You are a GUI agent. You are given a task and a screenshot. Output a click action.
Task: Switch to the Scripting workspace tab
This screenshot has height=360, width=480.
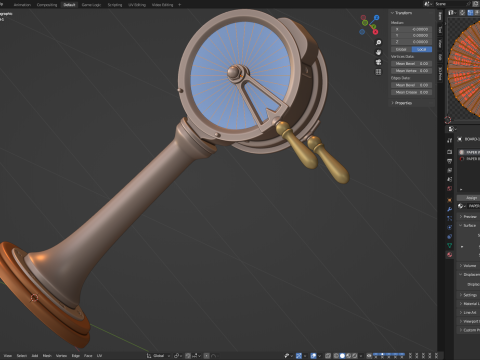coord(115,5)
